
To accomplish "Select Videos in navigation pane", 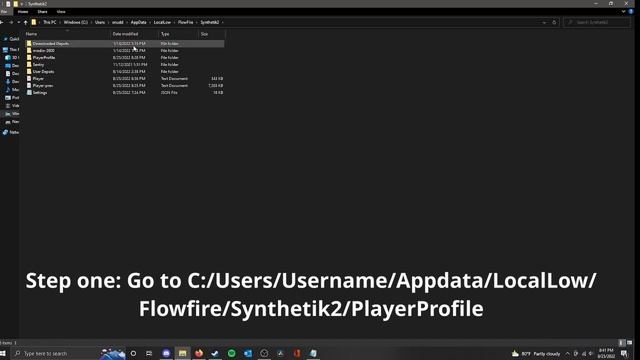I will [x=12, y=105].
